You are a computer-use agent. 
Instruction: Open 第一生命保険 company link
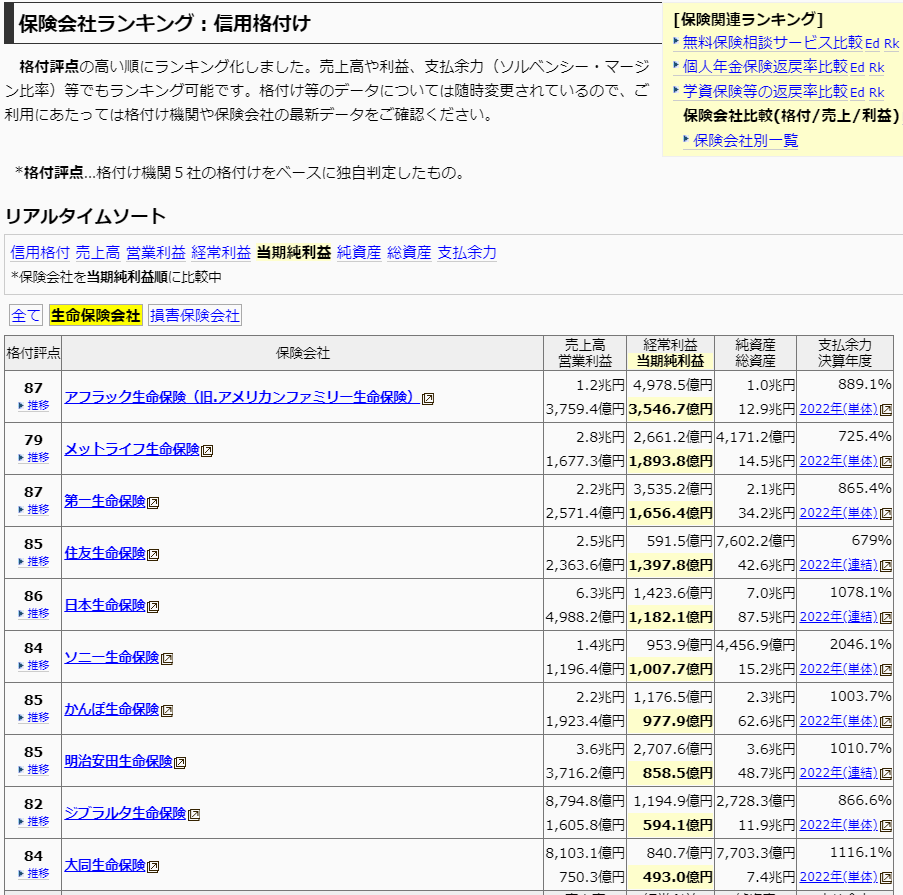[x=104, y=501]
